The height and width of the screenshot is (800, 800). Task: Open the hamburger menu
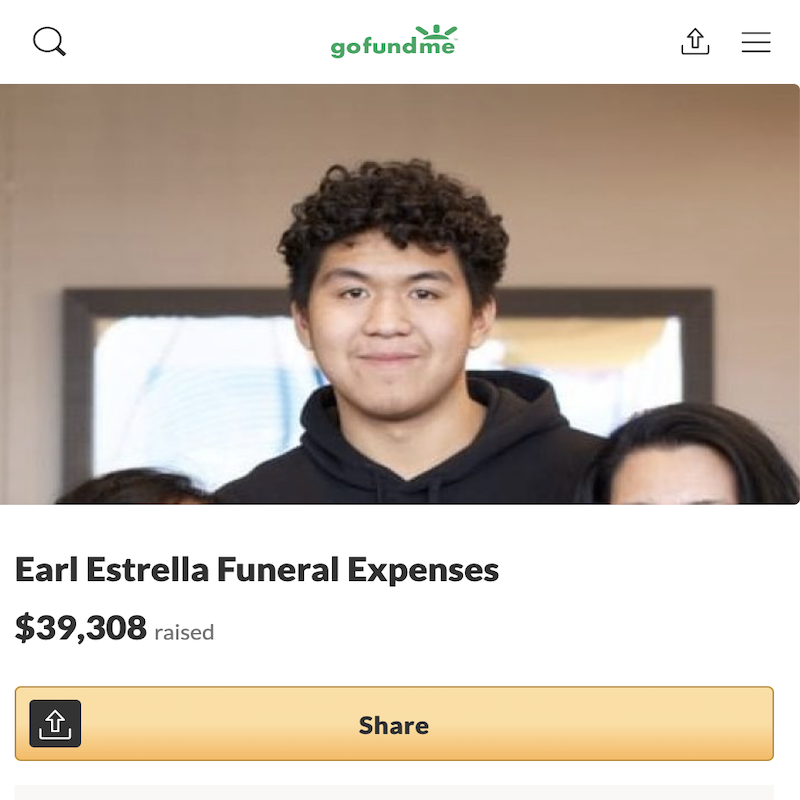[756, 42]
